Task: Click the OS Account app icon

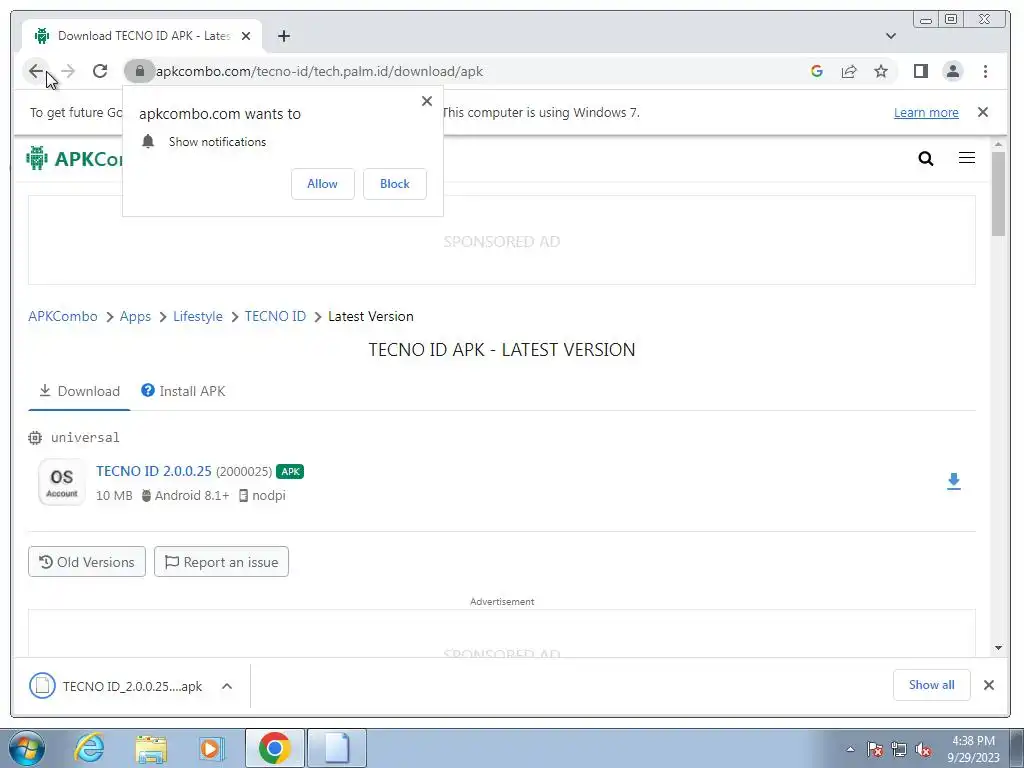Action: coord(62,483)
